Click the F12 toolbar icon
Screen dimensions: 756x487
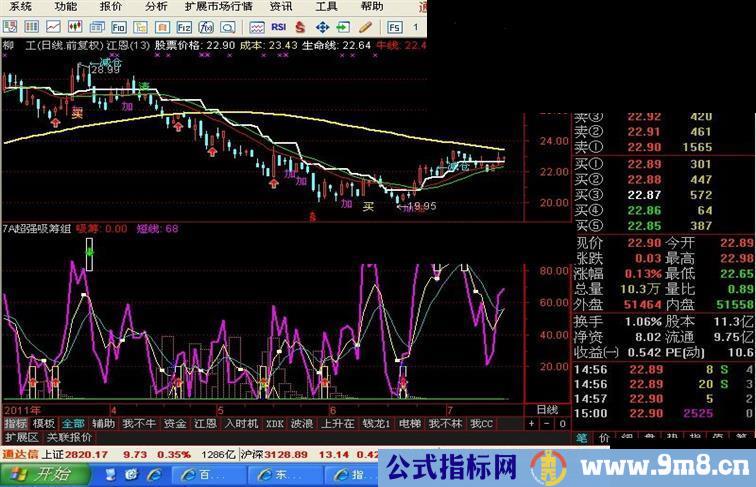[x=184, y=27]
